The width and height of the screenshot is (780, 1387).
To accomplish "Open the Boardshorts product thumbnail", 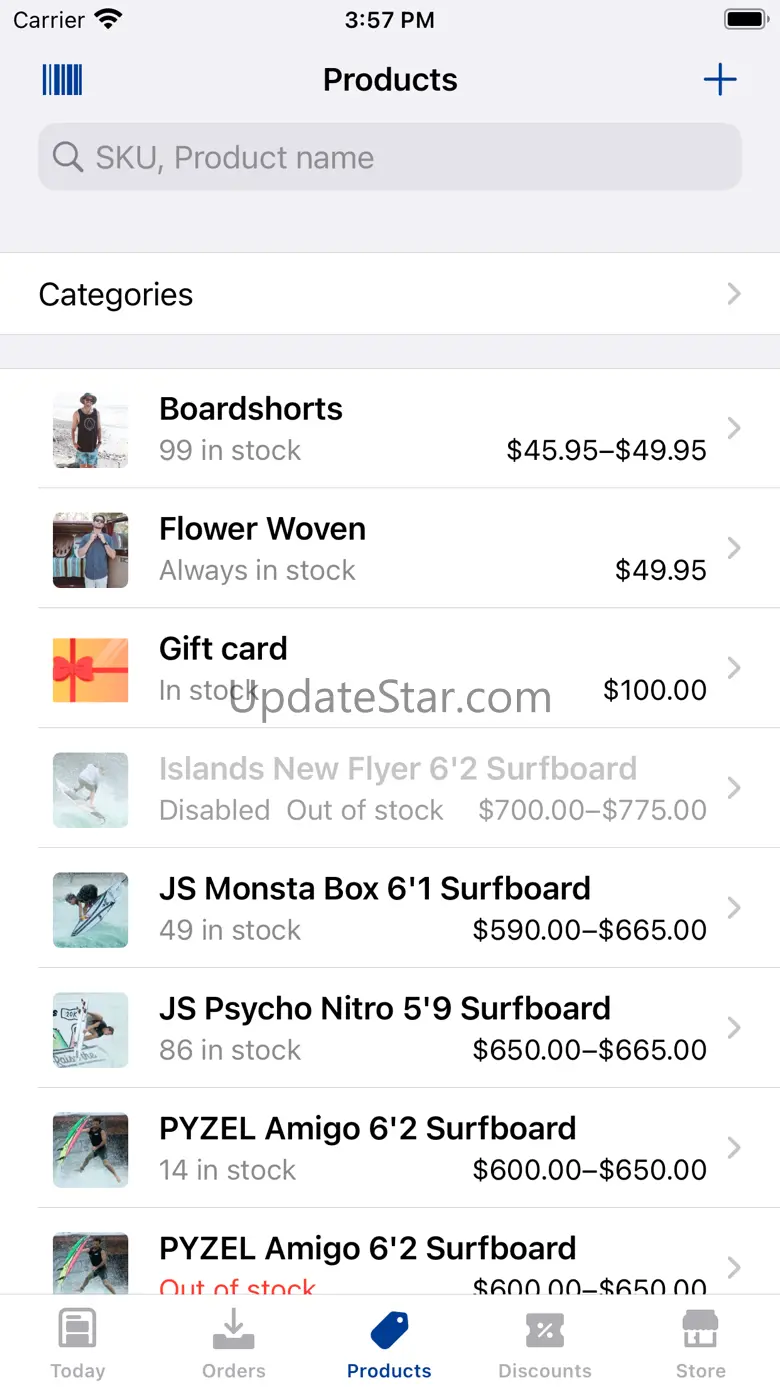I will tap(90, 429).
